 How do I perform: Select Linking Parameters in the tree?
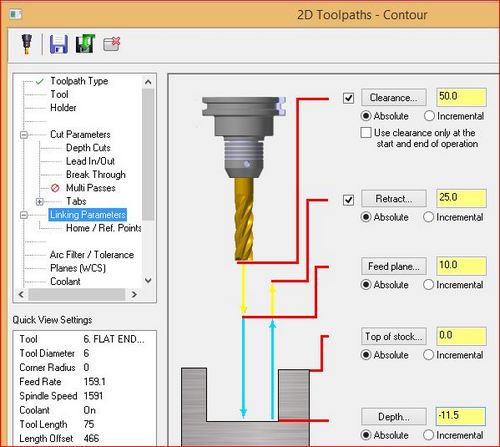88,215
